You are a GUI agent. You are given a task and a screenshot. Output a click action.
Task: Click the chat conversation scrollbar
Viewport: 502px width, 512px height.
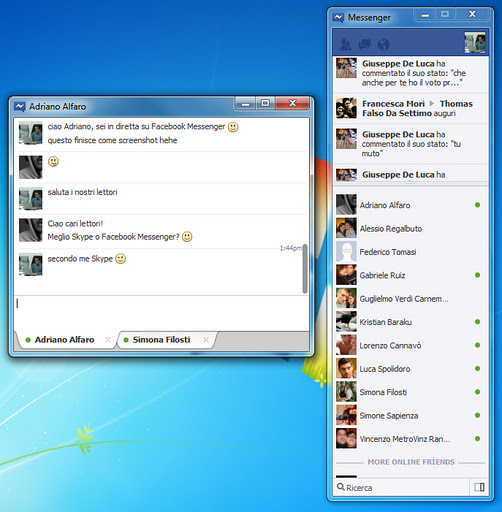(x=305, y=269)
